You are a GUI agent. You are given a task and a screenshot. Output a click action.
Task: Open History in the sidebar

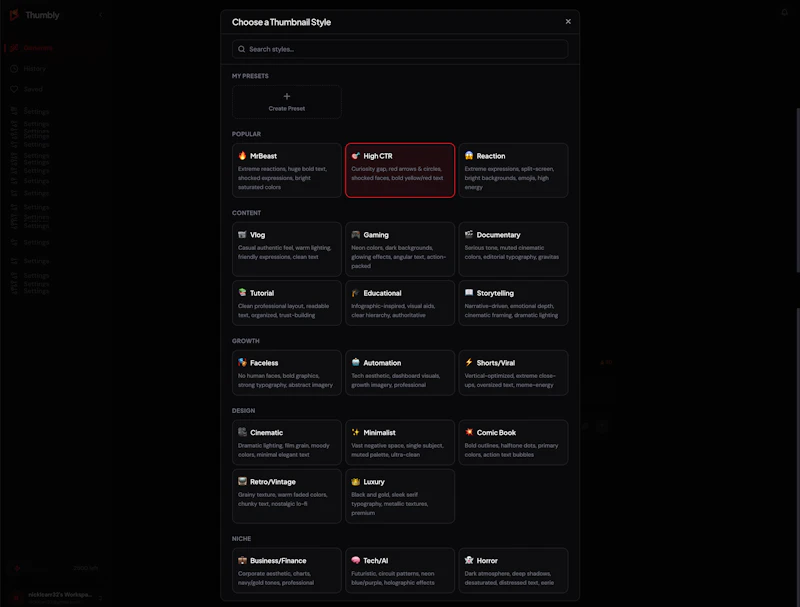tap(34, 68)
